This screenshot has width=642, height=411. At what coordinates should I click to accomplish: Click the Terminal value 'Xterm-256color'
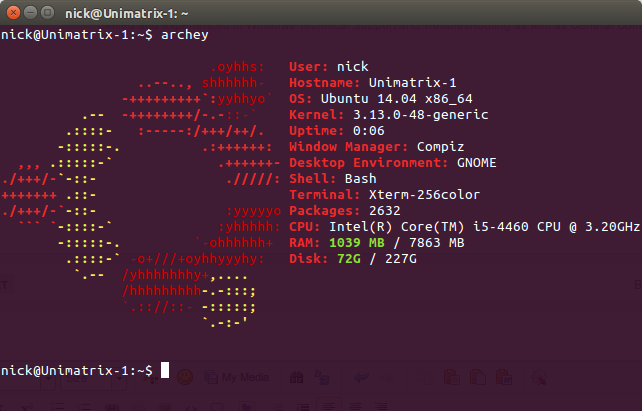click(x=424, y=194)
